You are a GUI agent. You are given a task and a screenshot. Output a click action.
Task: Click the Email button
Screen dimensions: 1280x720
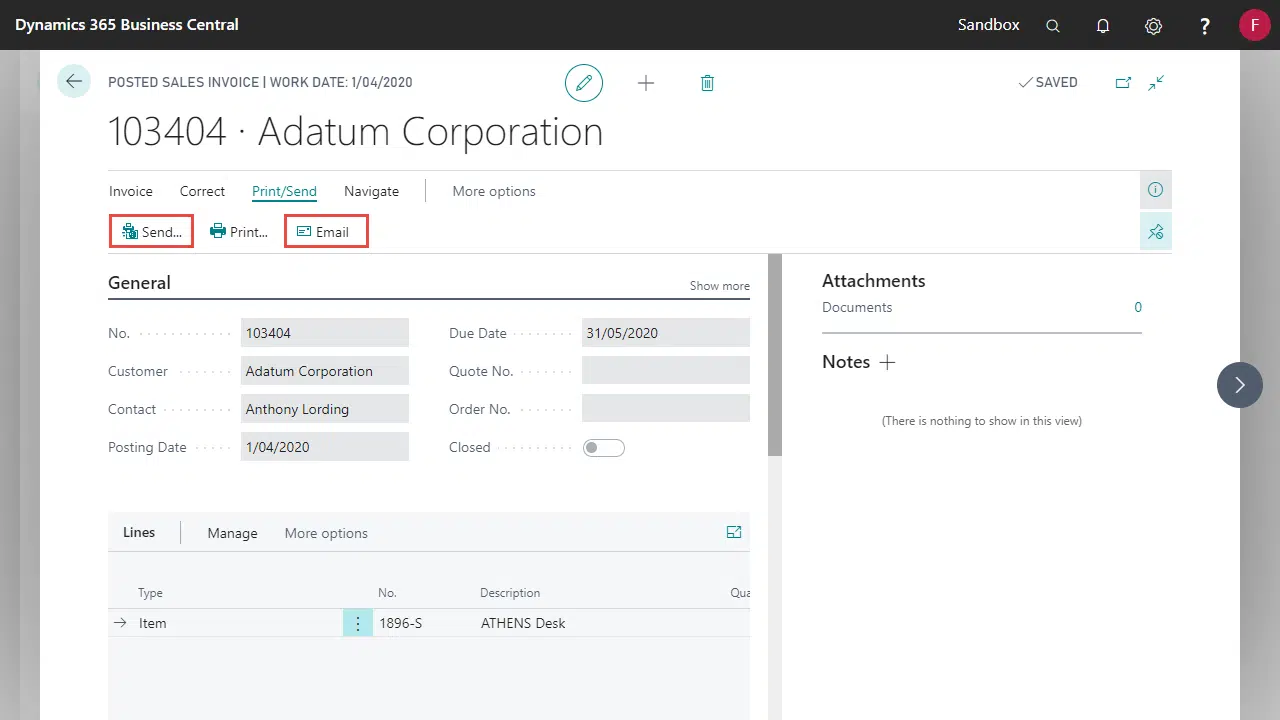pyautogui.click(x=326, y=232)
